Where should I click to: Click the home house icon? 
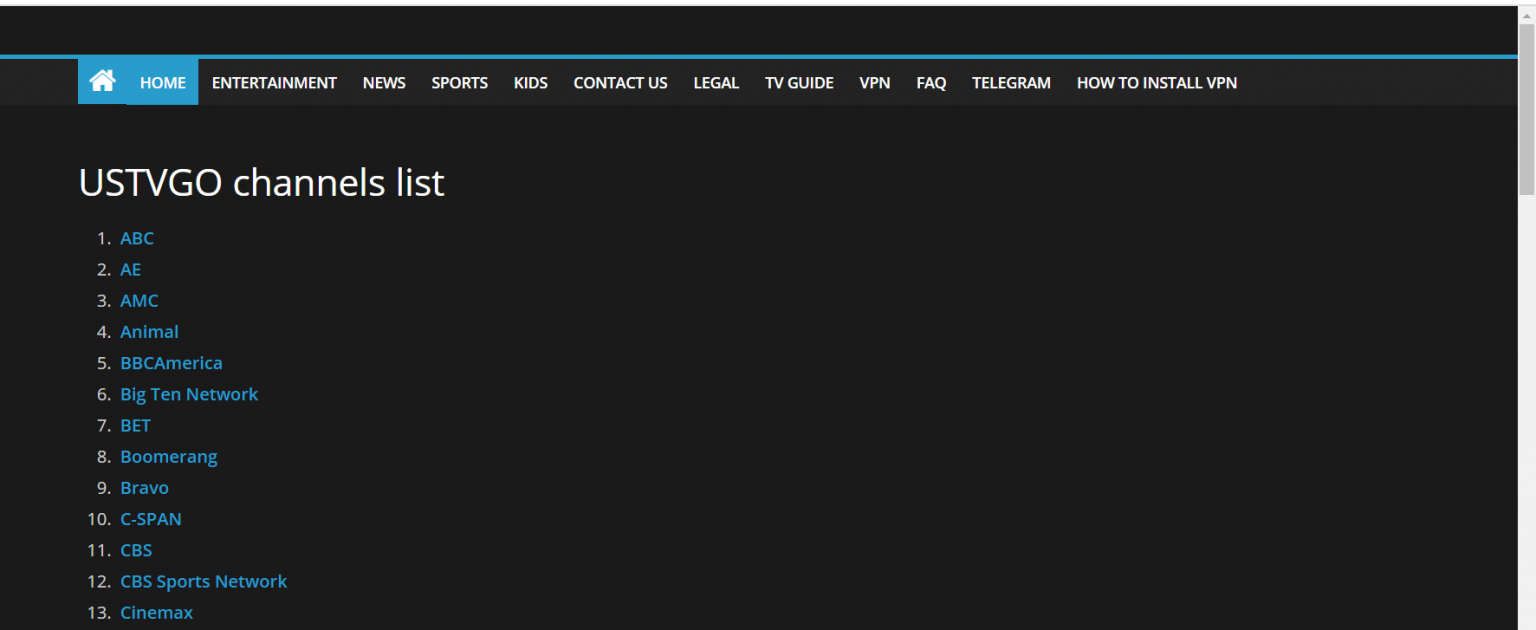tap(102, 81)
